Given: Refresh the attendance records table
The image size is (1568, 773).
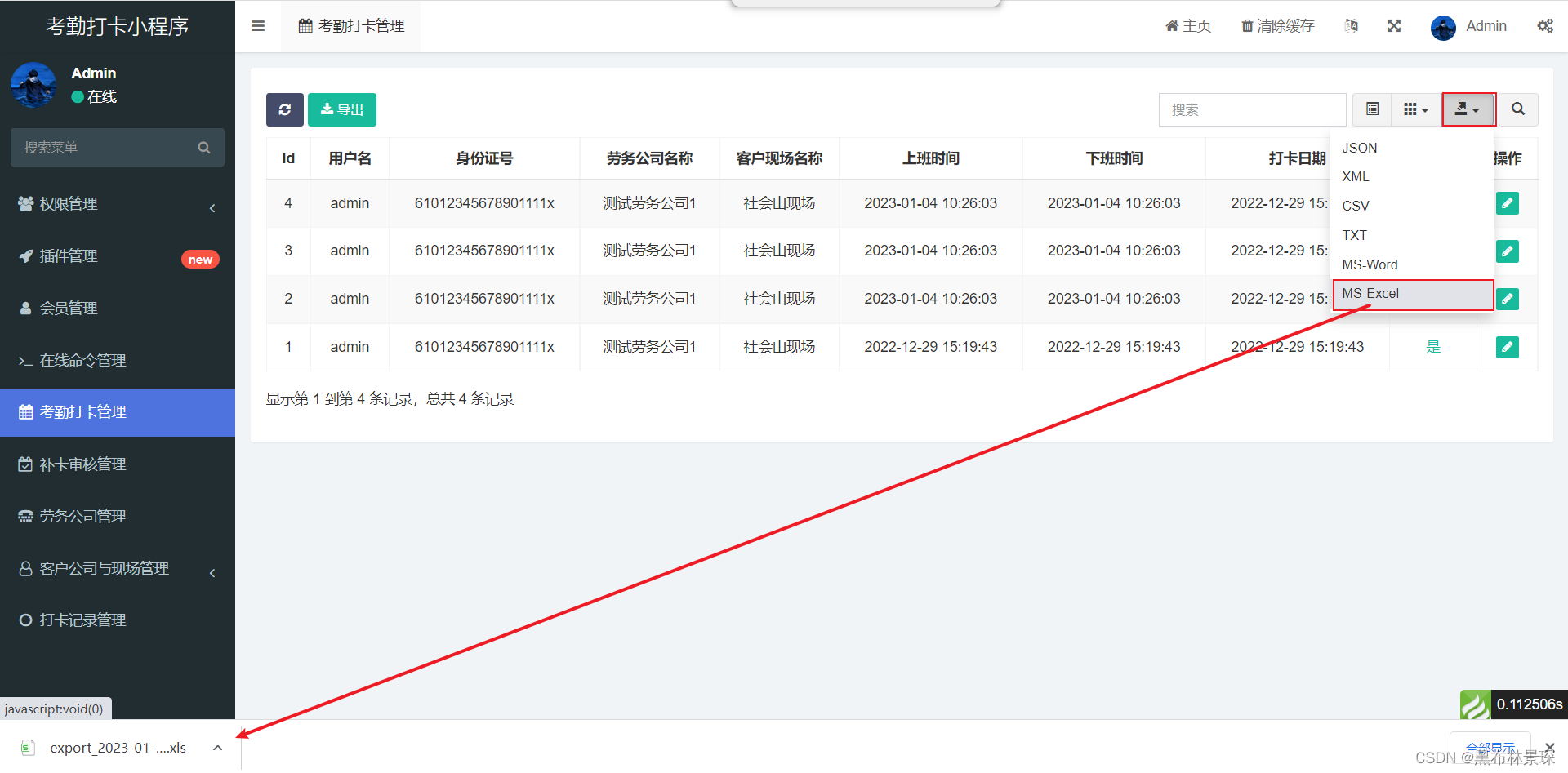Looking at the screenshot, I should click(284, 109).
